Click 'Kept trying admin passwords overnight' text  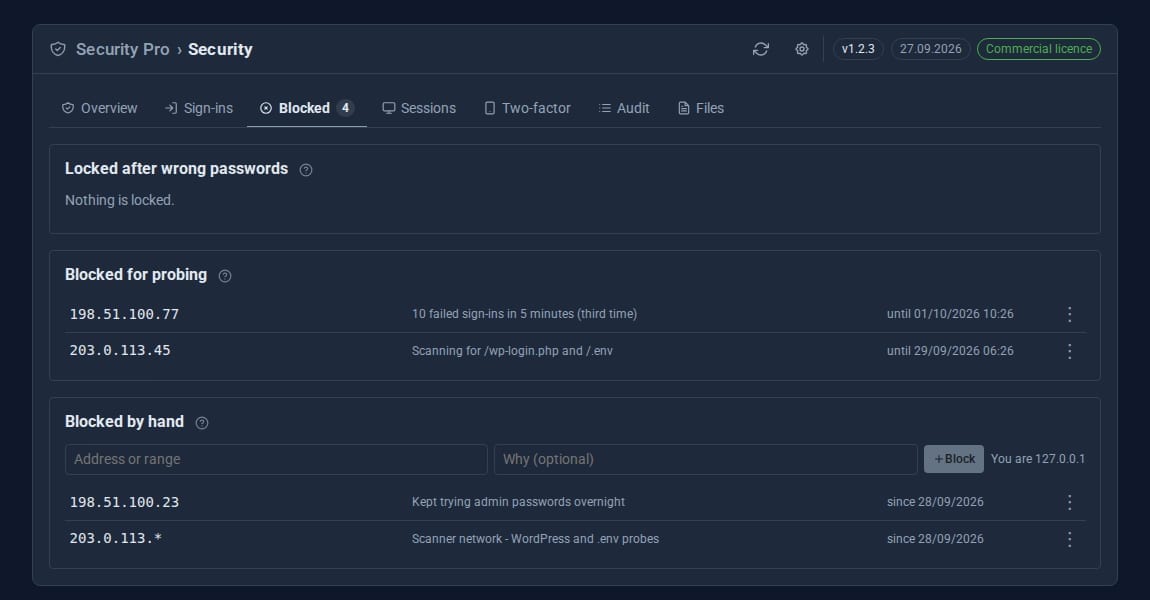pyautogui.click(x=518, y=502)
